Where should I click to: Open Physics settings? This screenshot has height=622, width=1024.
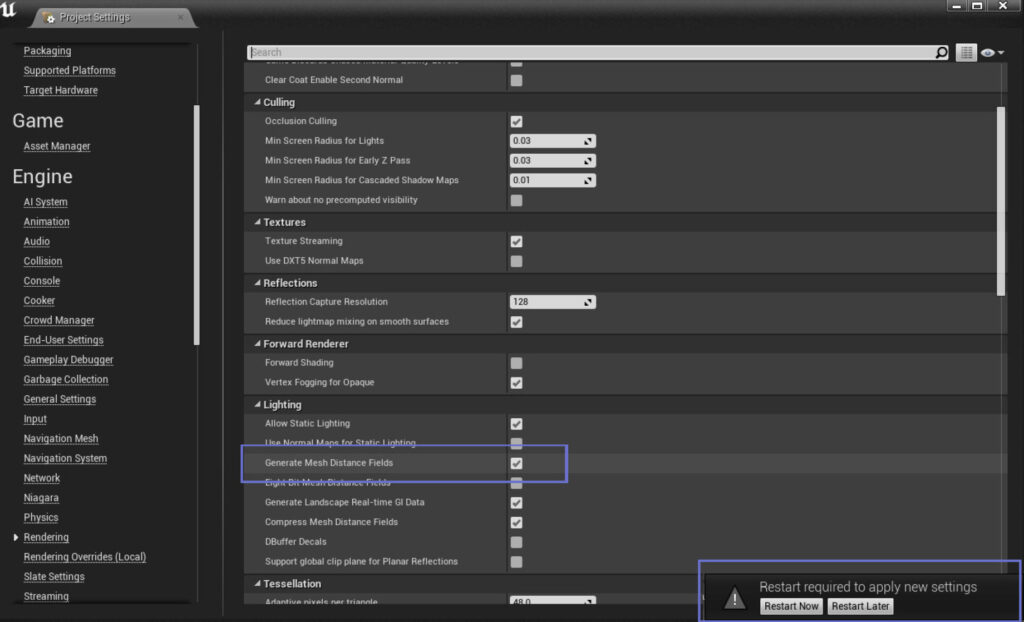click(41, 517)
